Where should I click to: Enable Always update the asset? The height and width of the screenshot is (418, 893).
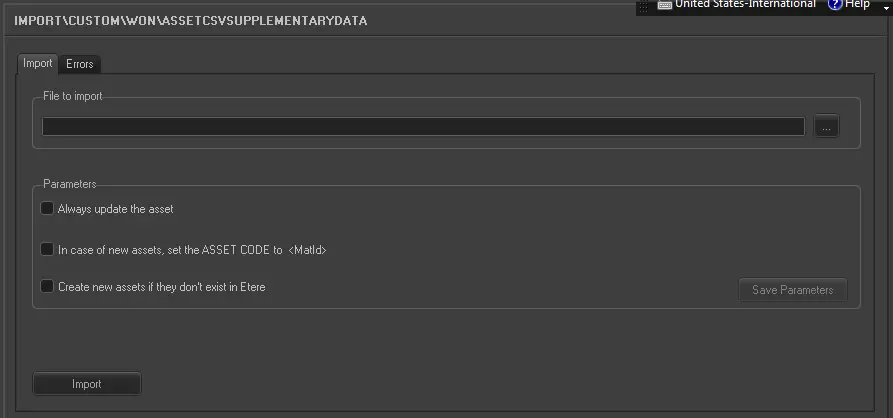[47, 209]
